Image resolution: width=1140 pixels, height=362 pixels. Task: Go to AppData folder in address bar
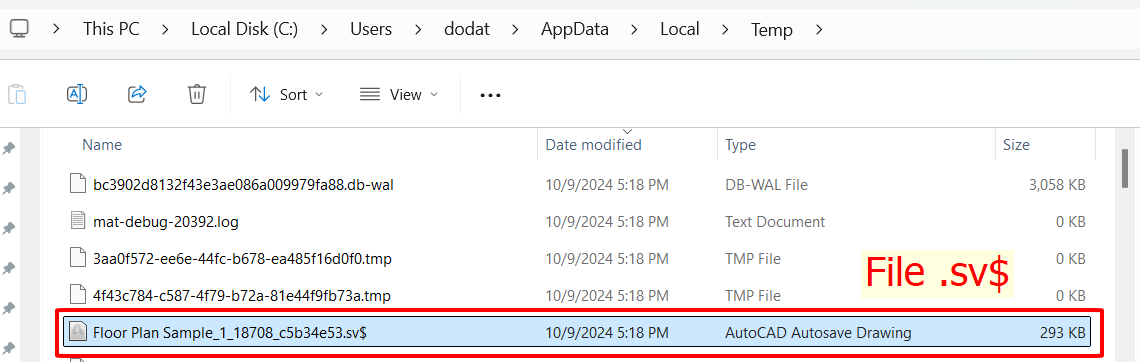pos(575,30)
